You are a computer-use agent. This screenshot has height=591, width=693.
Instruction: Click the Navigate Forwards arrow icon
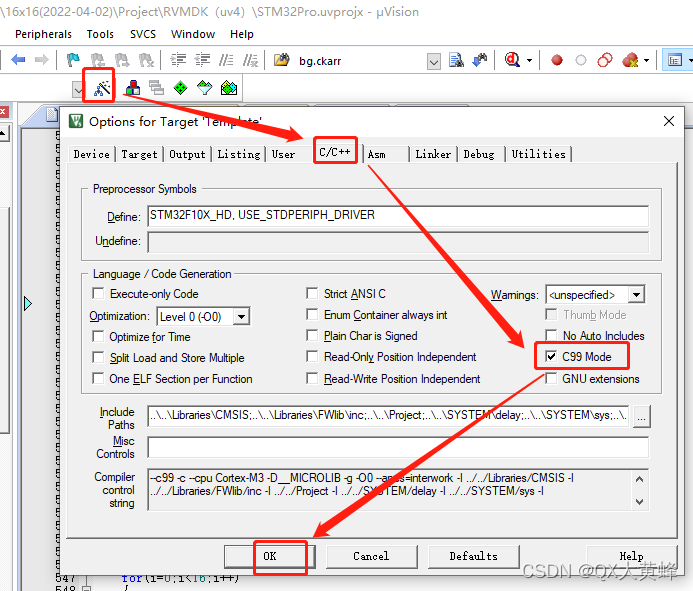tap(42, 60)
